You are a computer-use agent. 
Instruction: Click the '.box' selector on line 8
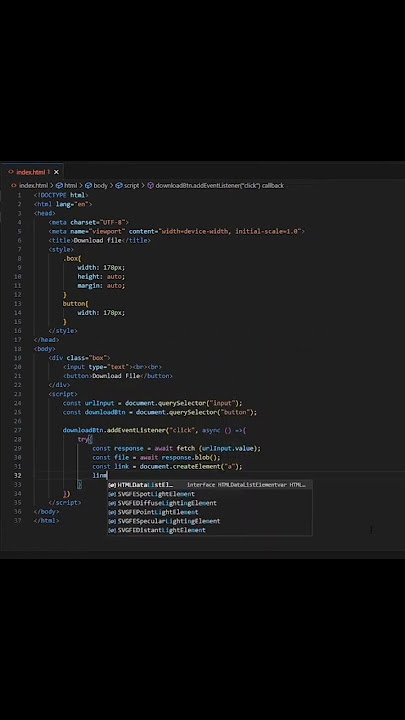coord(71,259)
